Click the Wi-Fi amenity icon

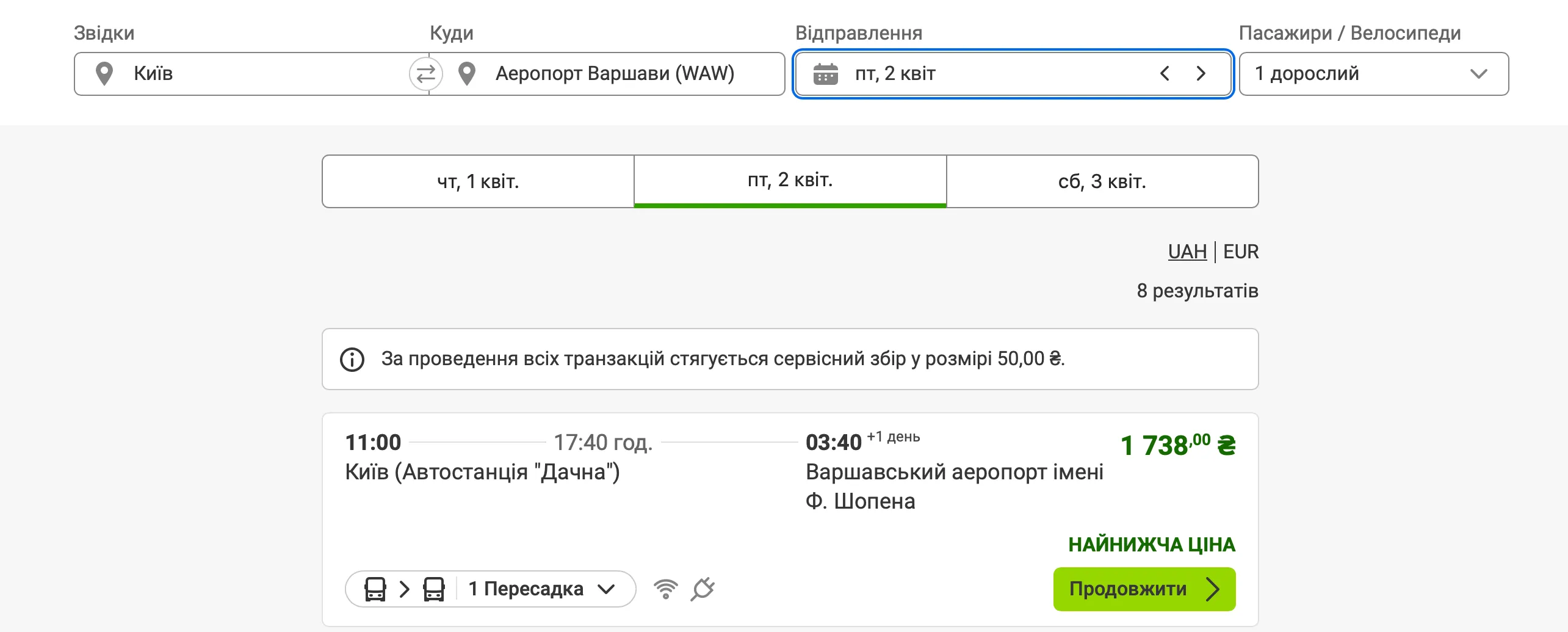tap(665, 589)
